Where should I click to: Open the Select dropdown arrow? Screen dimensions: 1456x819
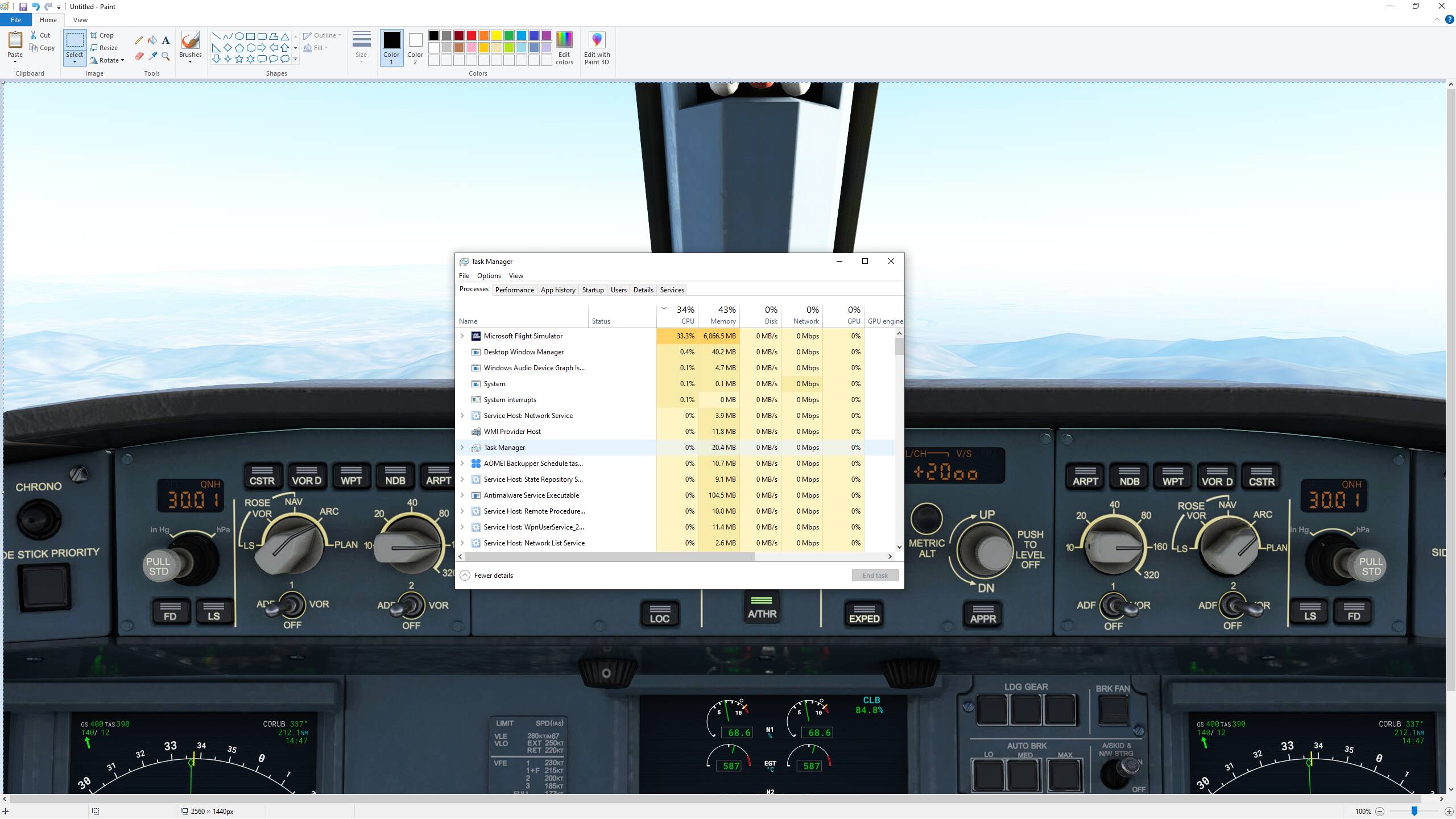pos(75,61)
